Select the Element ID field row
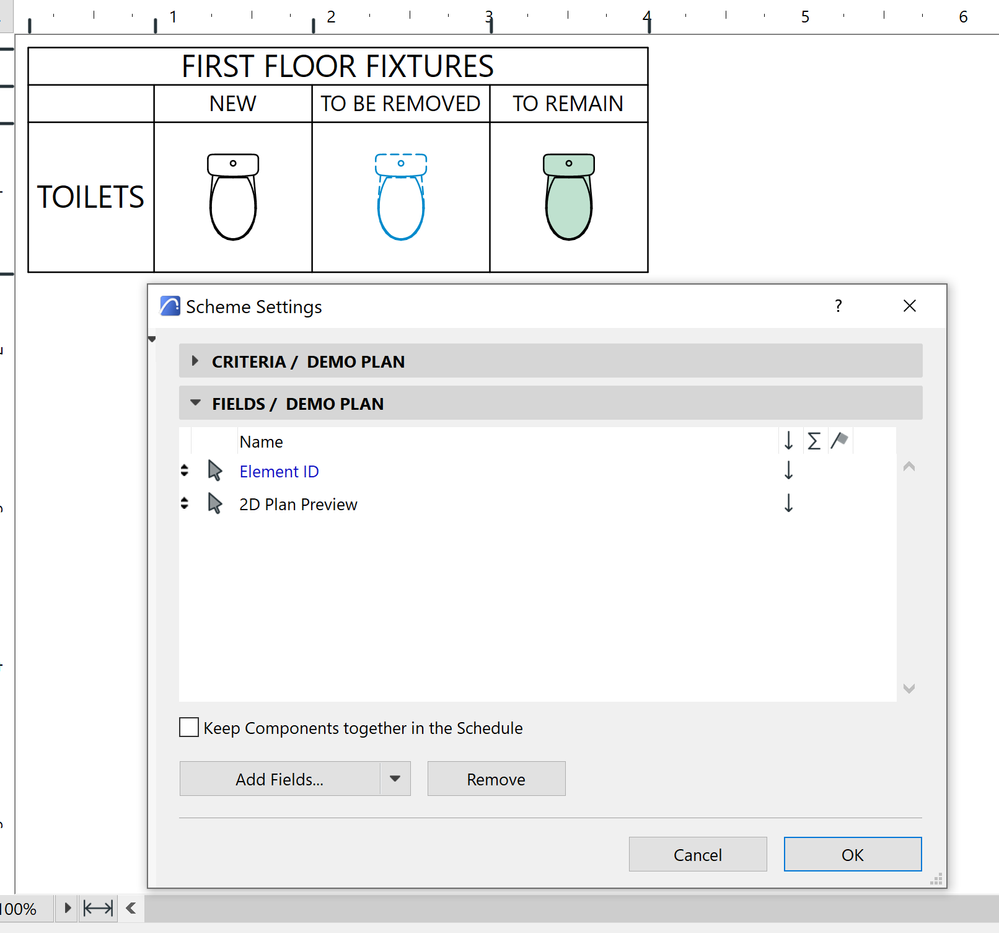Viewport: 999px width, 933px height. click(537, 472)
